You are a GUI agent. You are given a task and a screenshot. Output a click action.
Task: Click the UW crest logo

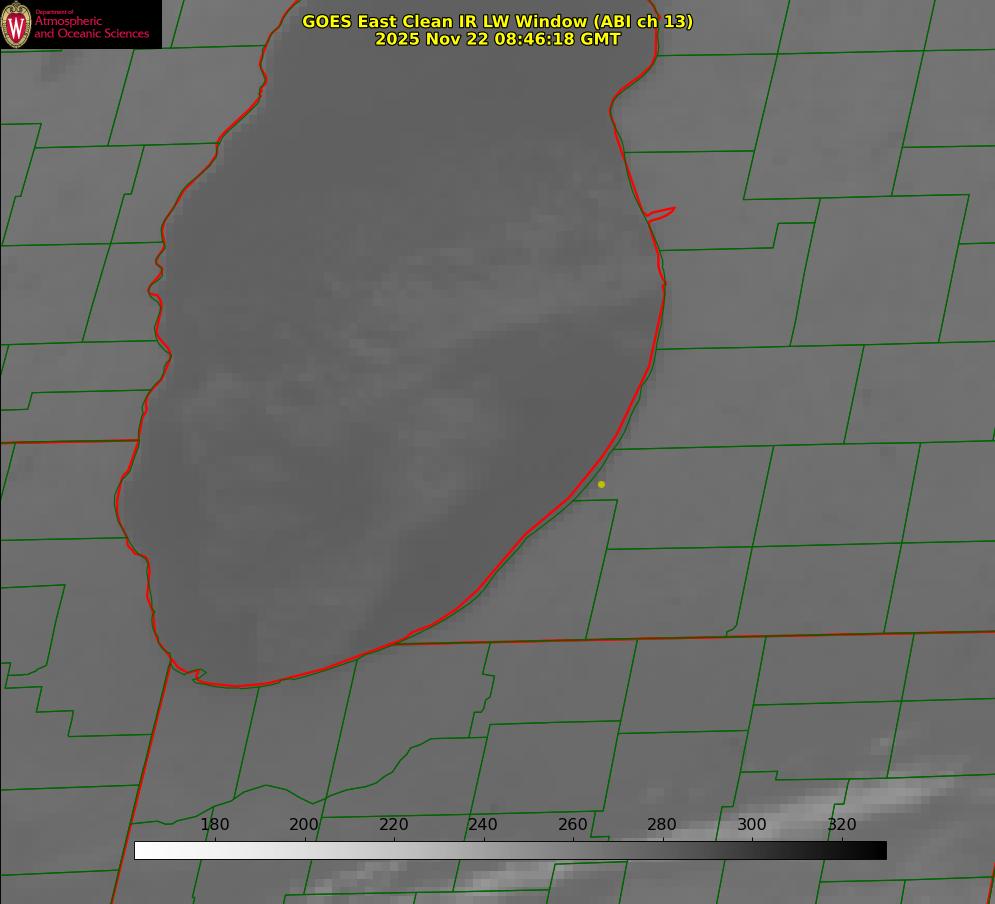[x=16, y=25]
